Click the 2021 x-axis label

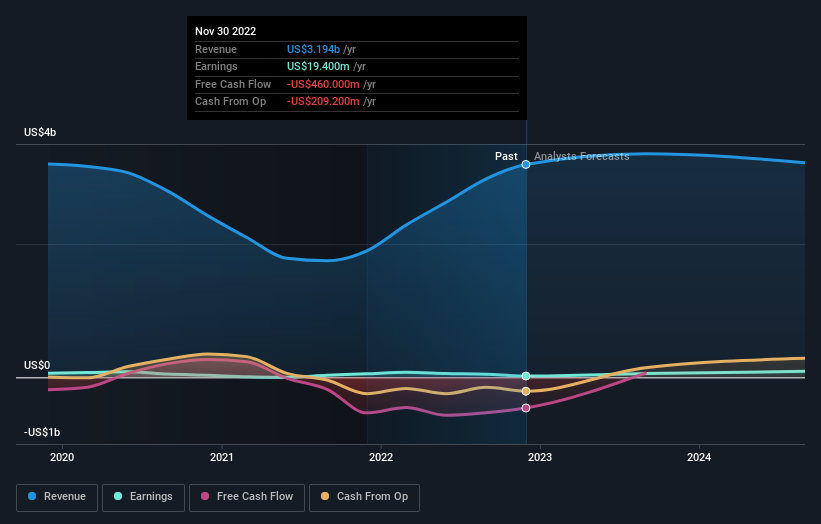tap(221, 457)
